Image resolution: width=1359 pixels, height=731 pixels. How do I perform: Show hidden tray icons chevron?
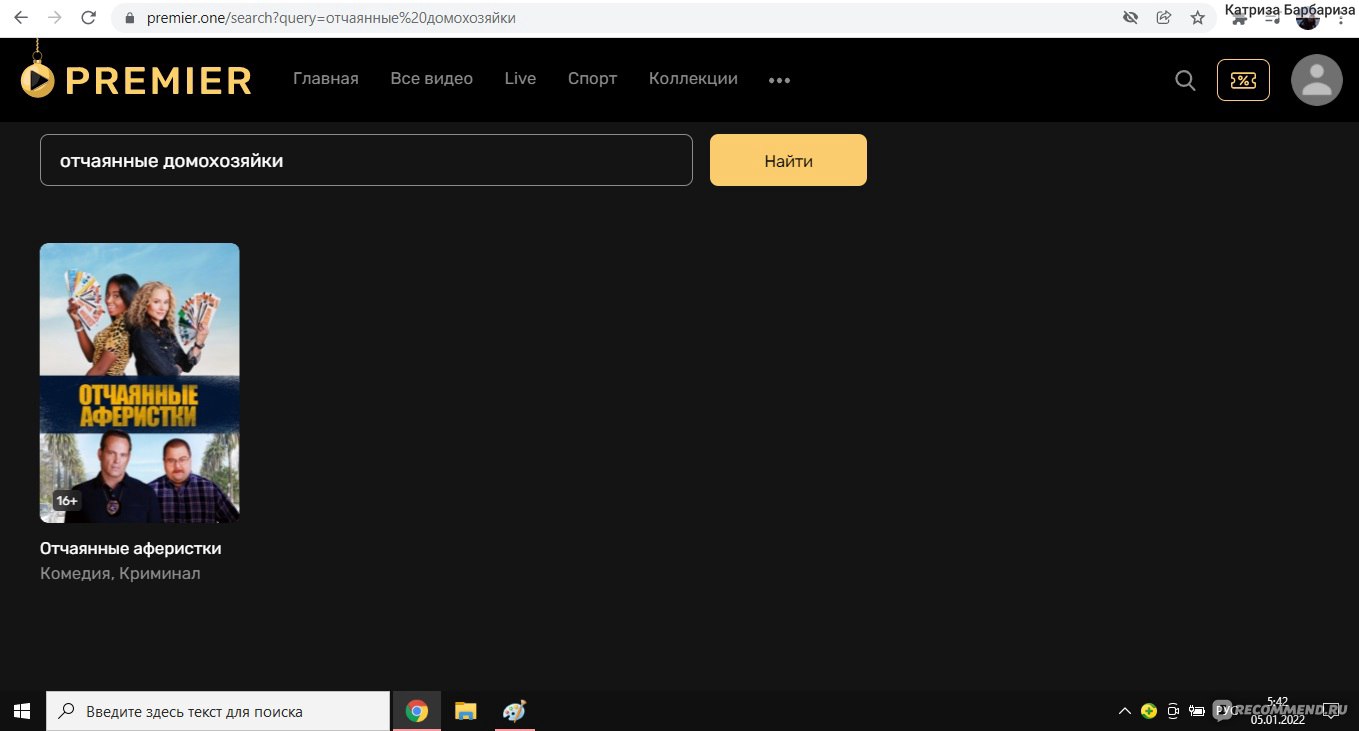(x=1125, y=711)
